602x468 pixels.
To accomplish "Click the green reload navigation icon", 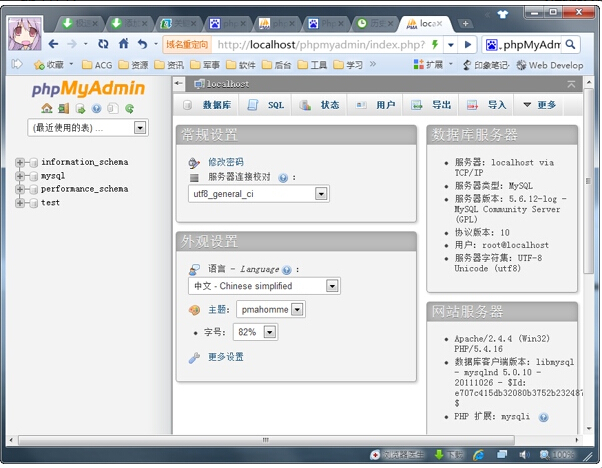I will tap(129, 109).
